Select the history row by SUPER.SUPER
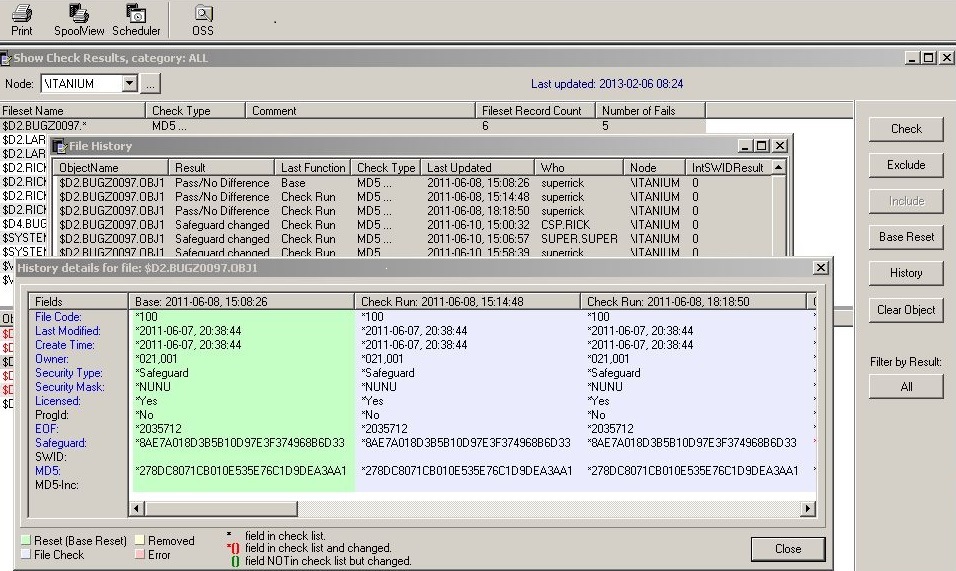The image size is (956, 571). (x=413, y=239)
